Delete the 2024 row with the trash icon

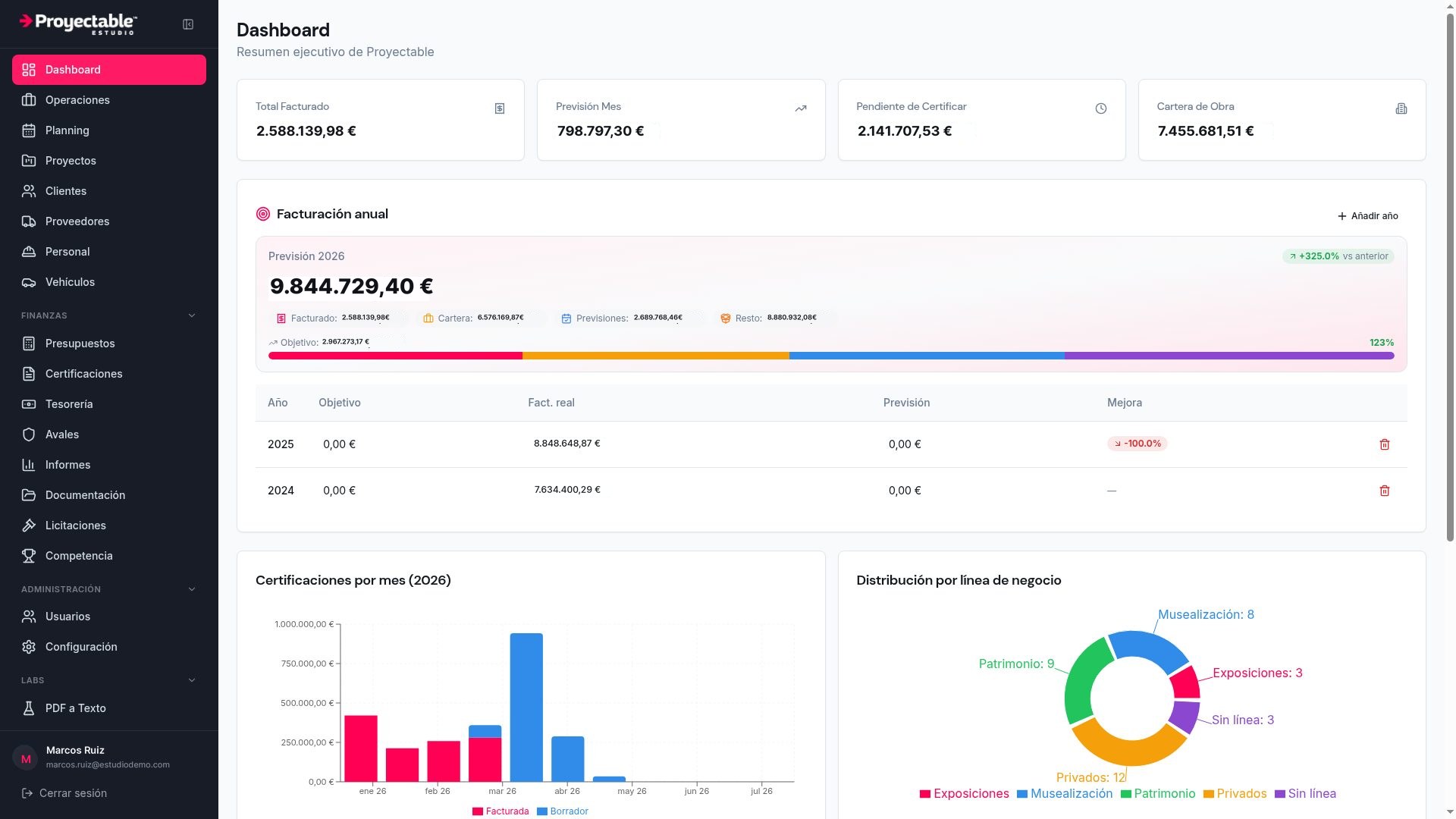coord(1384,491)
